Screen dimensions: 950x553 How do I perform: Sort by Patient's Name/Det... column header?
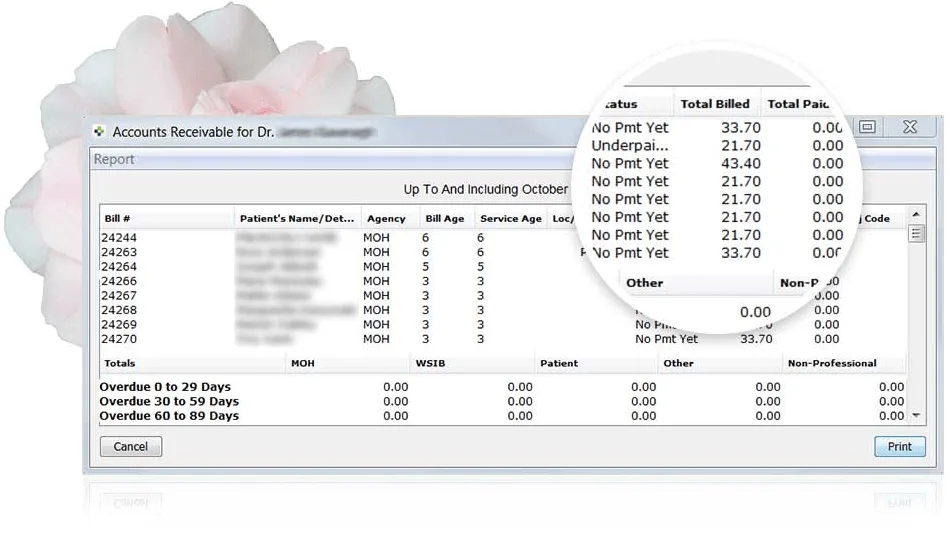point(297,219)
